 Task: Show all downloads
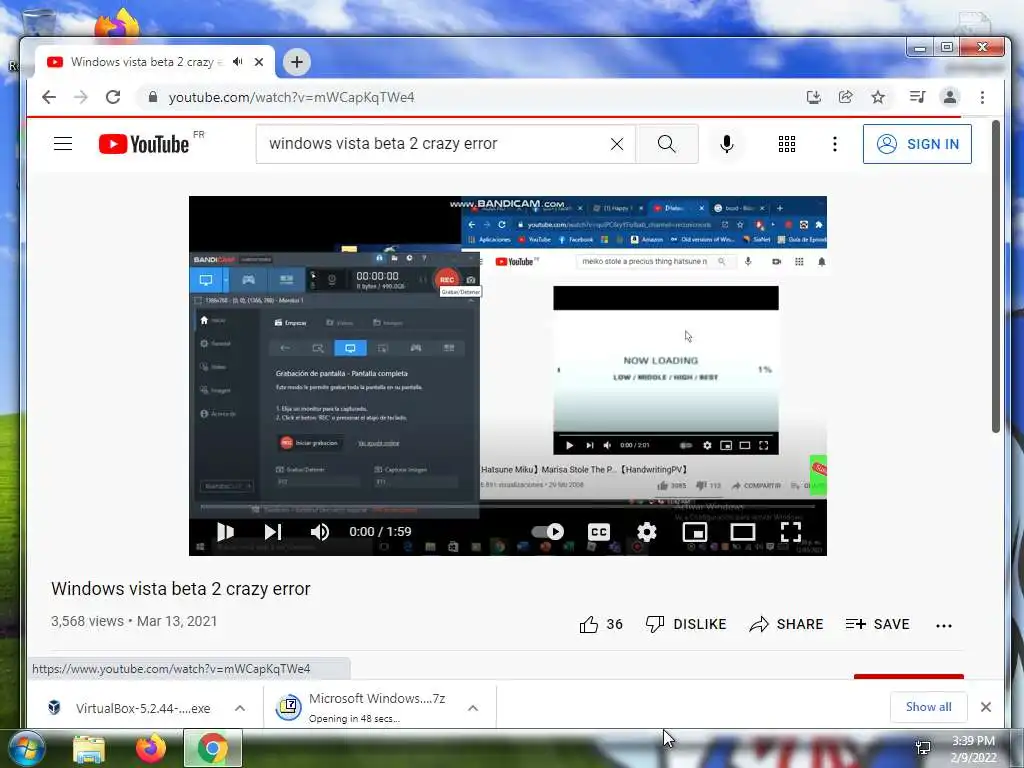pyautogui.click(x=928, y=707)
